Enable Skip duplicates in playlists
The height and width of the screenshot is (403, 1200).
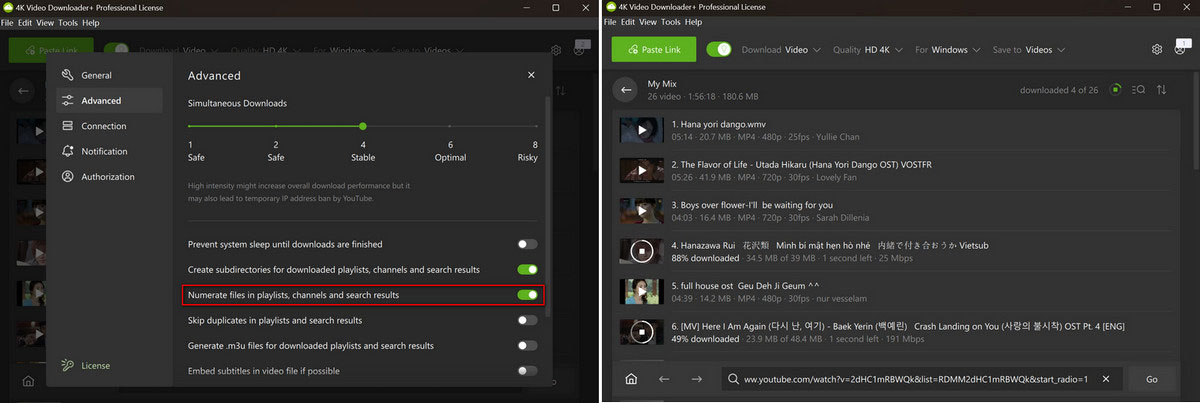pos(527,320)
